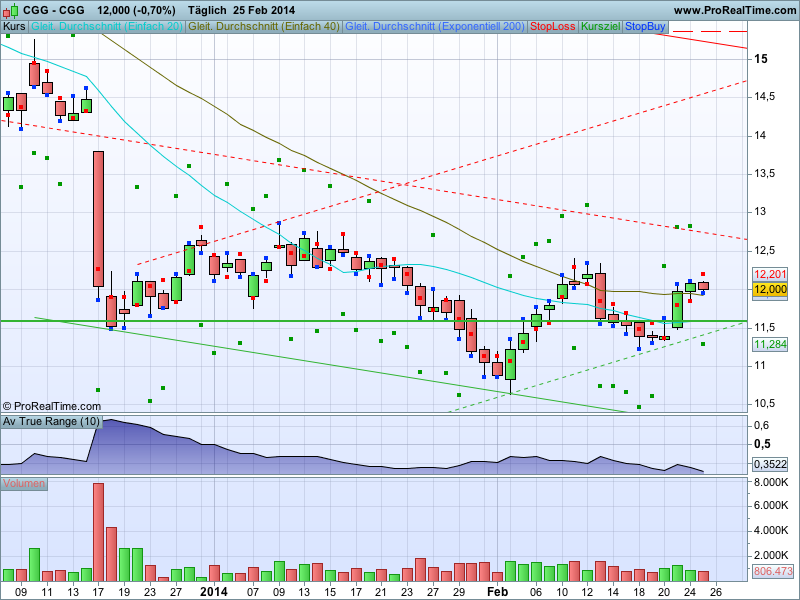Click the © ProRealTime.com watermark

click(x=52, y=406)
